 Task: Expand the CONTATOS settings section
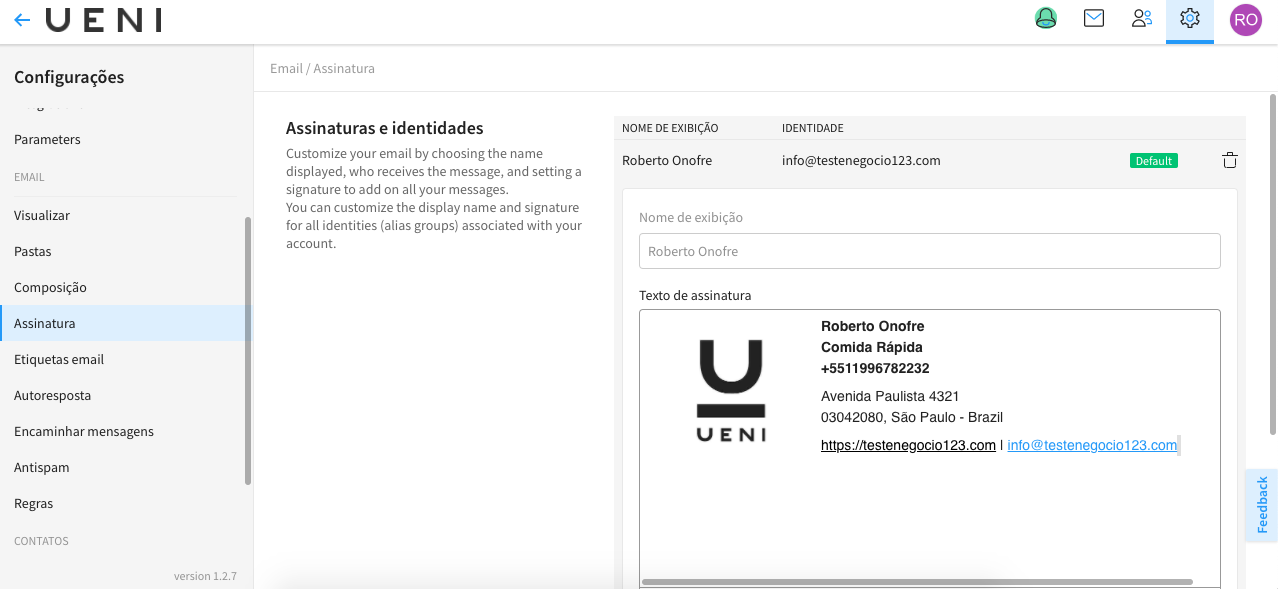[41, 540]
